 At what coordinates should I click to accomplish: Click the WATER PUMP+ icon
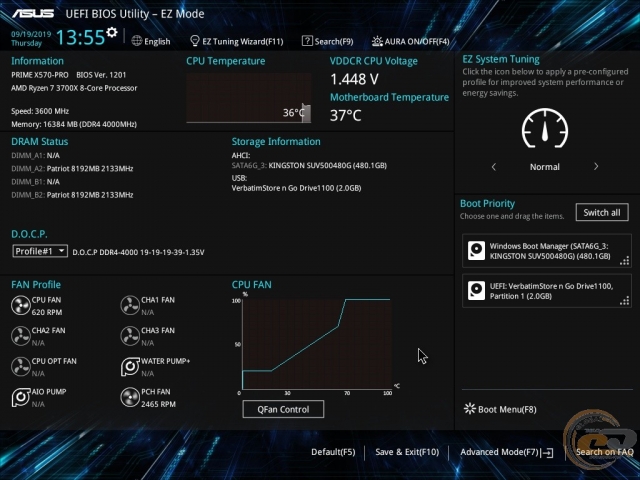(x=130, y=367)
